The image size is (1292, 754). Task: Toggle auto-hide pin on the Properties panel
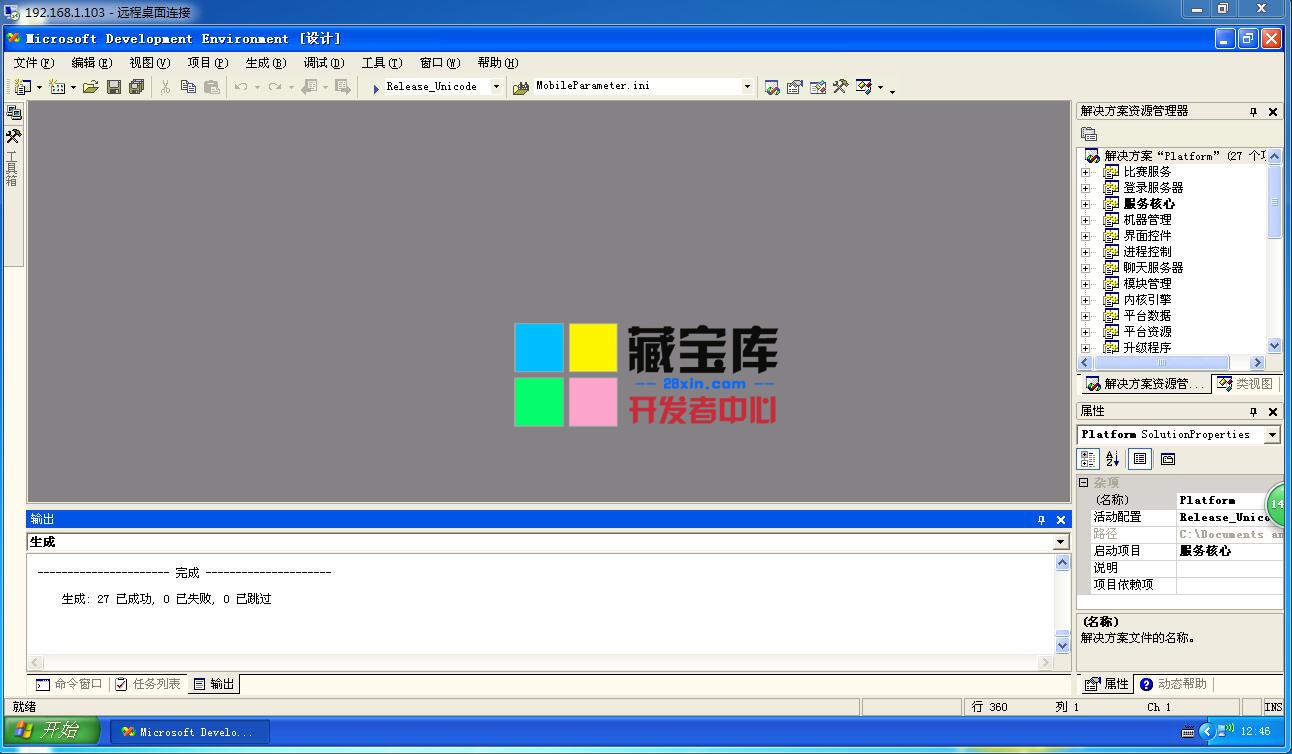[1253, 412]
